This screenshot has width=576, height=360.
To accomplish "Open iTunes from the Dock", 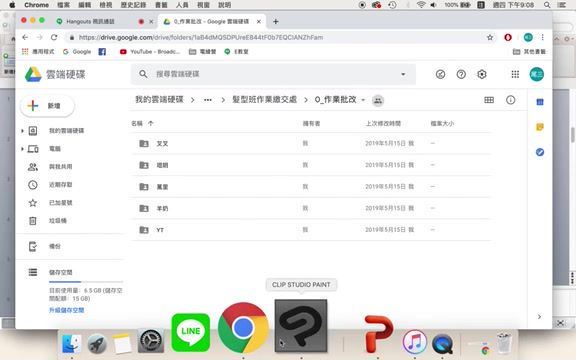I will tap(415, 342).
